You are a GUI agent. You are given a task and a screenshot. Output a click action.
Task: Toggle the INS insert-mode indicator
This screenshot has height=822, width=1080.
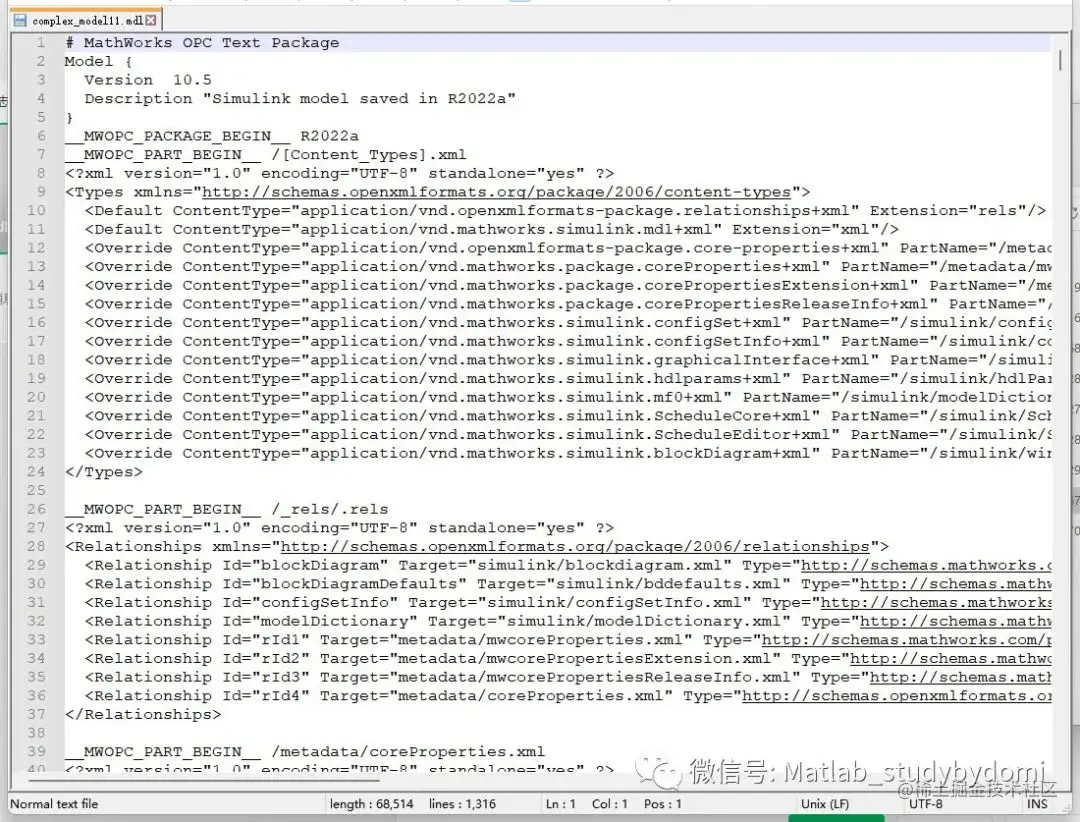point(1037,803)
